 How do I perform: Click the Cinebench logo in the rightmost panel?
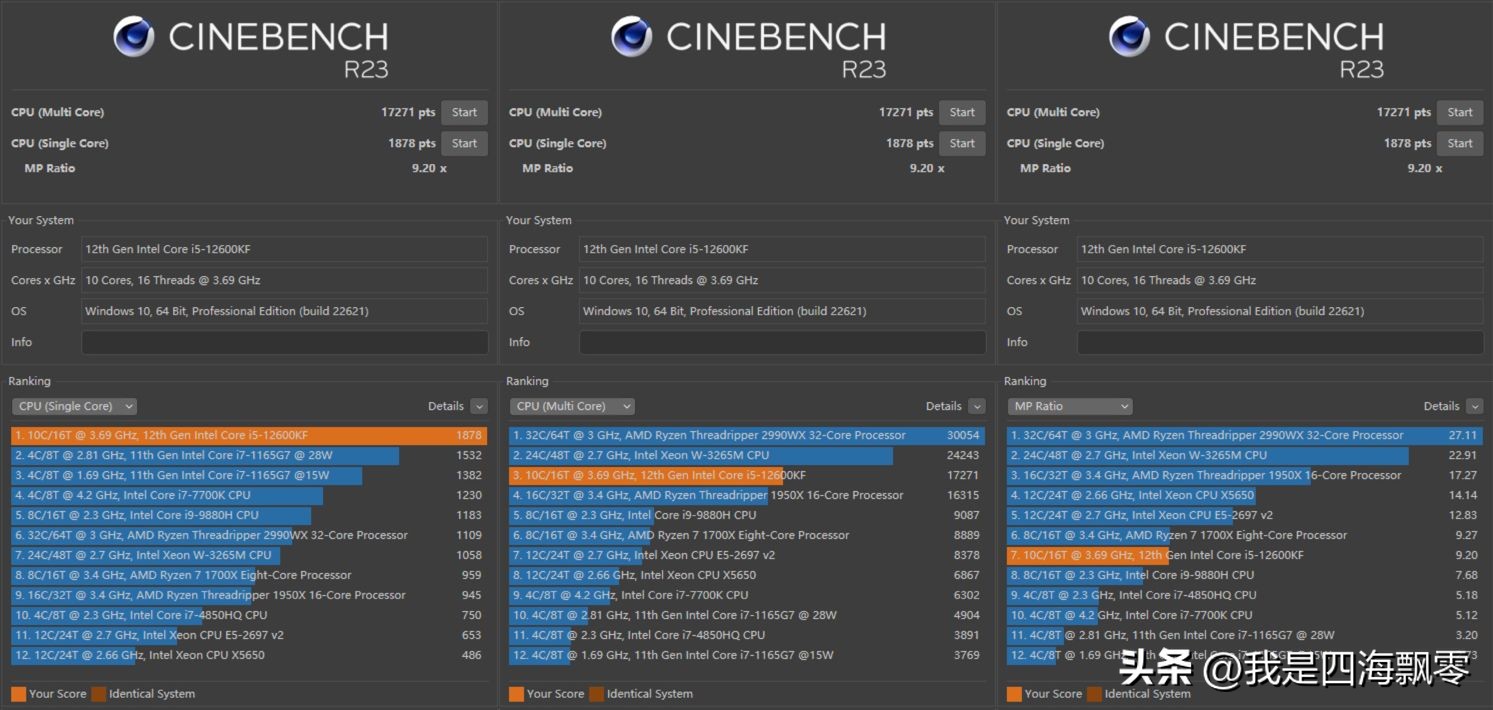click(1129, 37)
